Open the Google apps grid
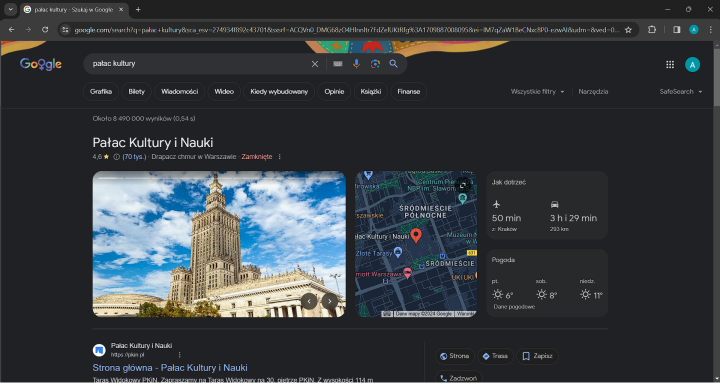This screenshot has width=720, height=383. pos(670,65)
